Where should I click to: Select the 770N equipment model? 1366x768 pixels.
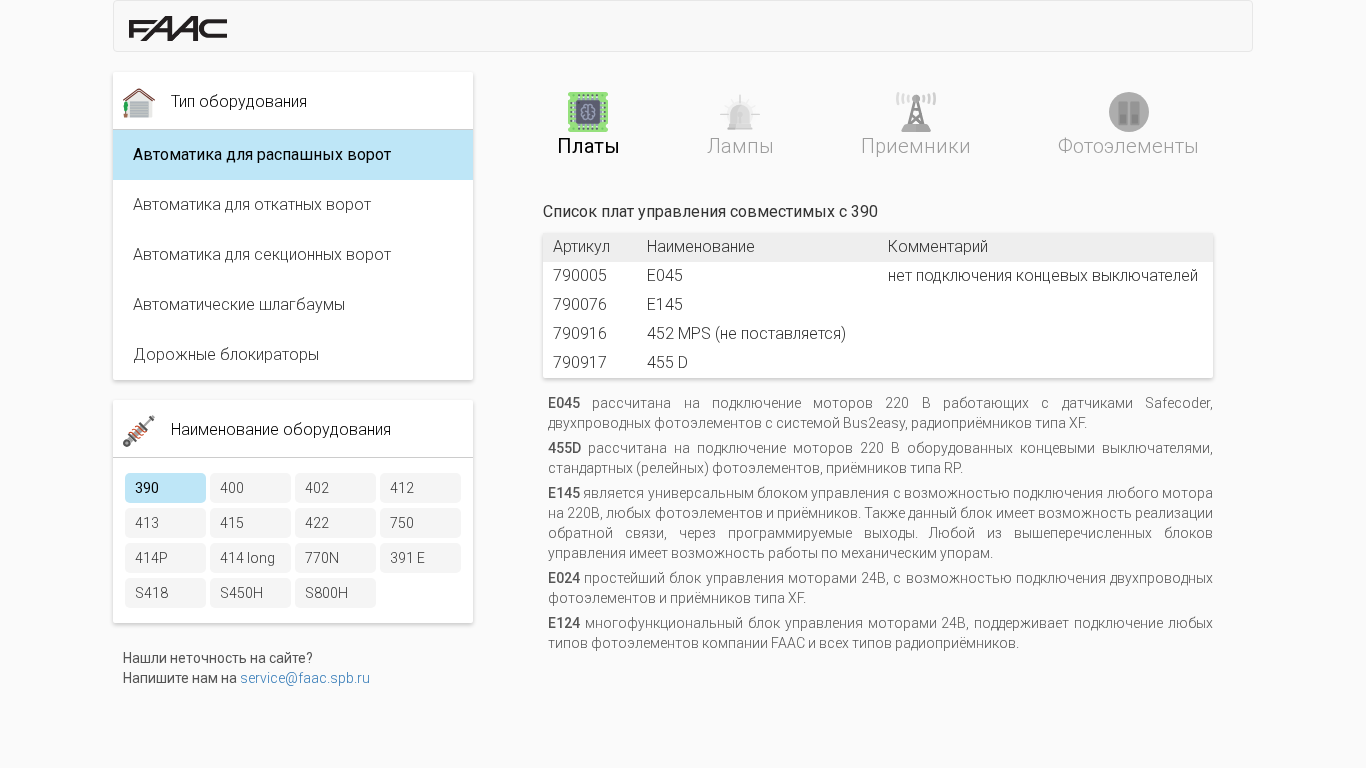[x=335, y=558]
